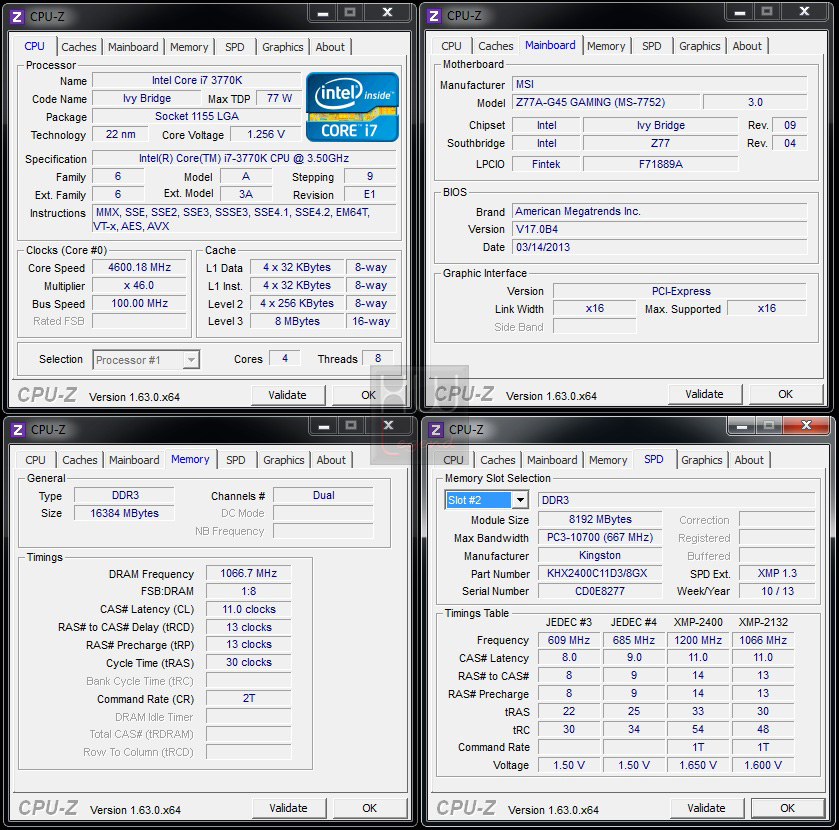Click the XMP-2400 voltage "1.650 V"

click(x=698, y=765)
